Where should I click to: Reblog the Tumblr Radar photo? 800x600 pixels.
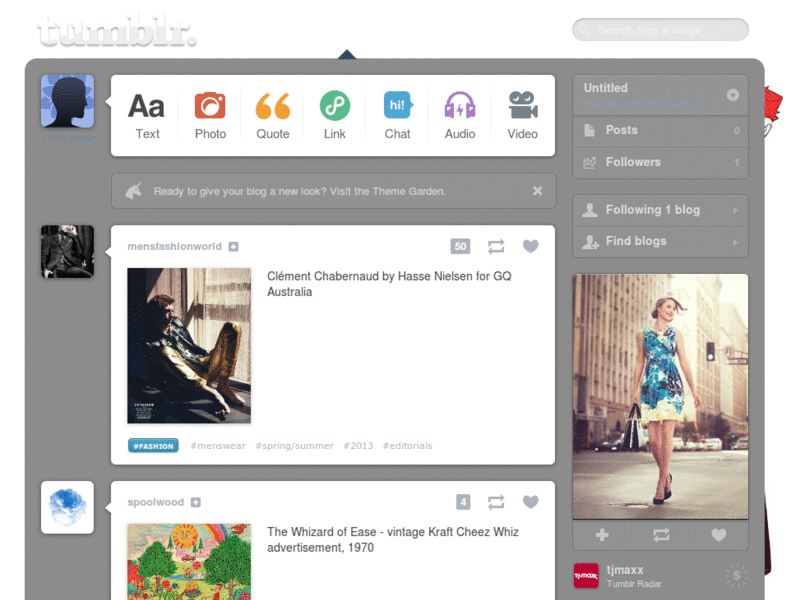[661, 535]
